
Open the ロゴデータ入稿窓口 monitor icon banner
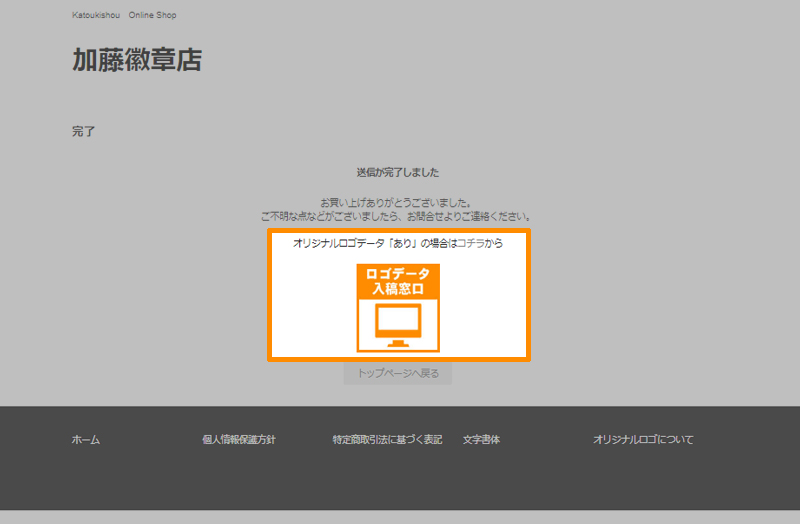click(x=398, y=308)
